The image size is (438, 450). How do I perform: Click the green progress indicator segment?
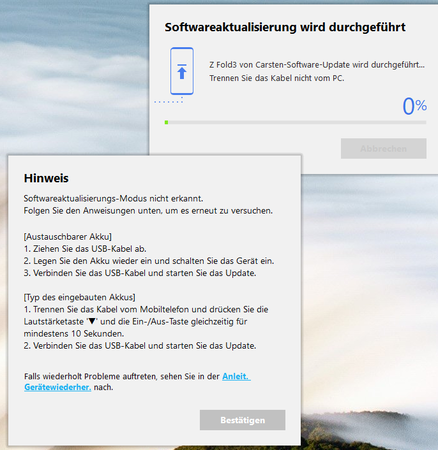pos(166,122)
